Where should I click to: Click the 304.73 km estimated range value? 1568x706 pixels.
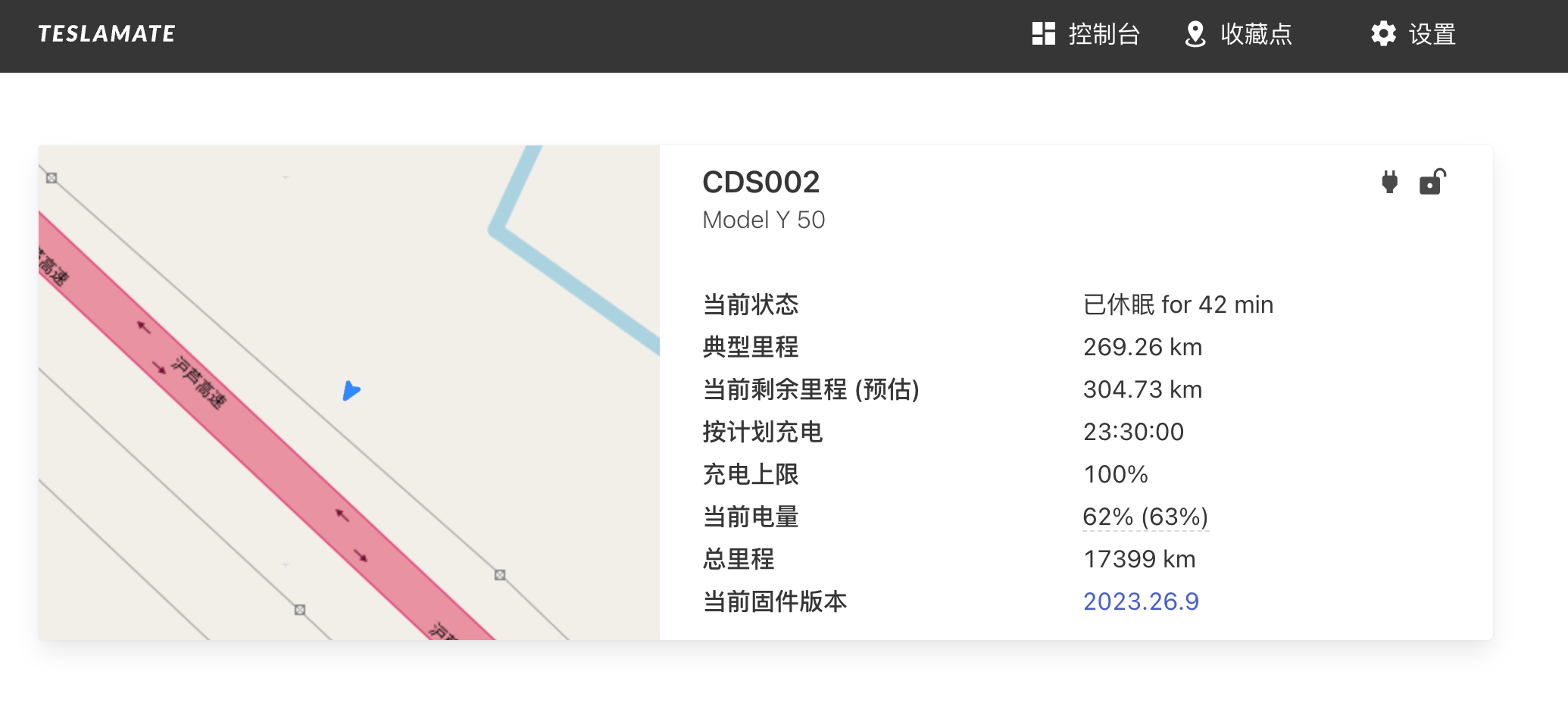(x=1143, y=389)
